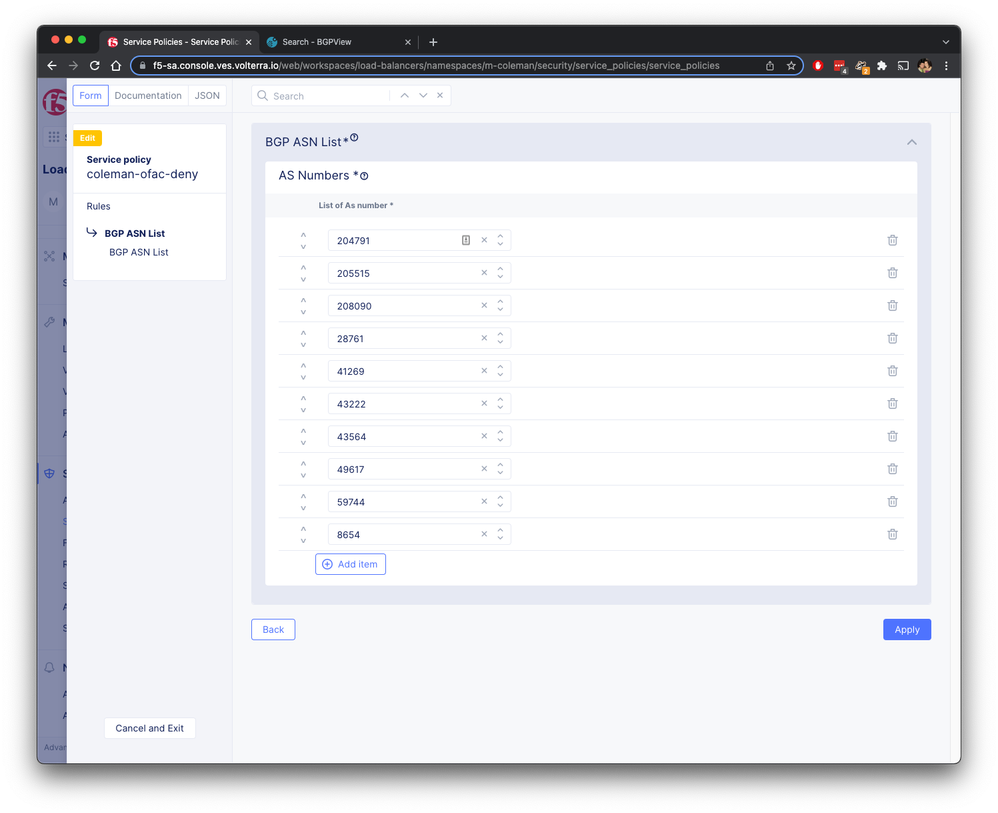Image resolution: width=998 pixels, height=813 pixels.
Task: Clear the 43222 field with its X
Action: tap(484, 404)
